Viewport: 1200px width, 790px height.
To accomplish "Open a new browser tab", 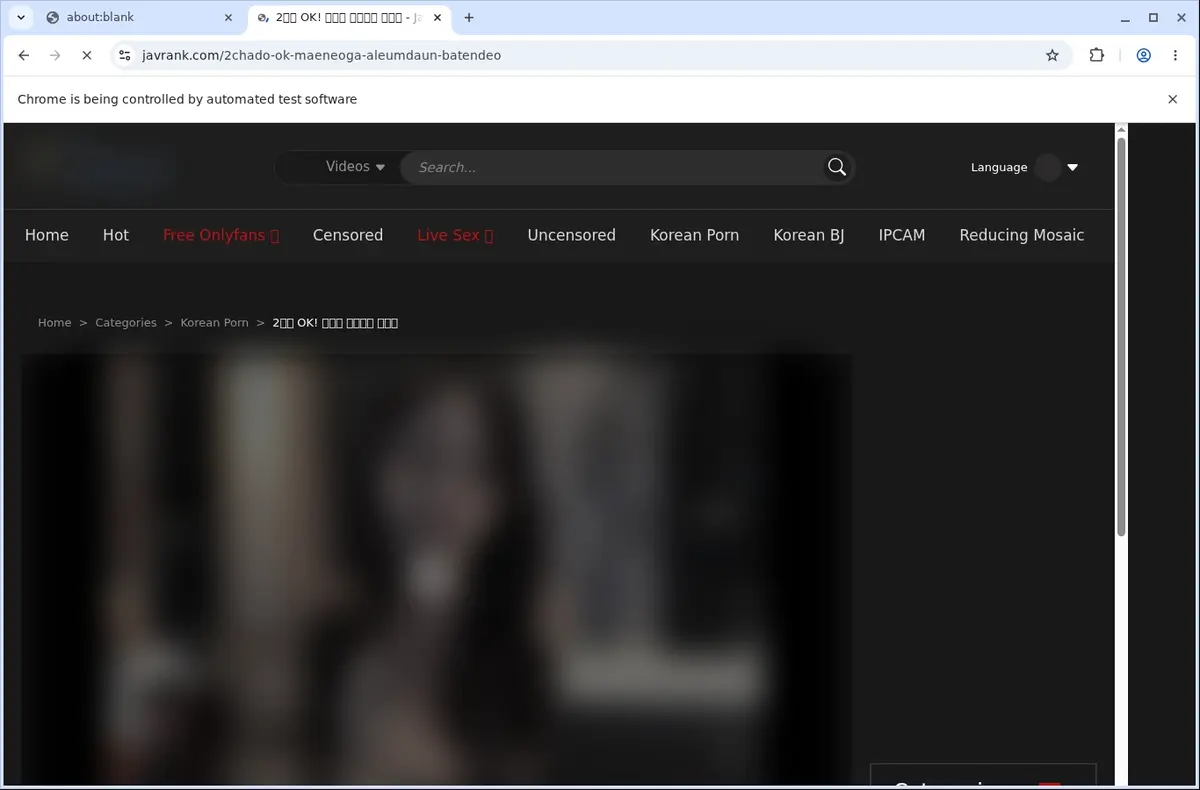I will [469, 17].
